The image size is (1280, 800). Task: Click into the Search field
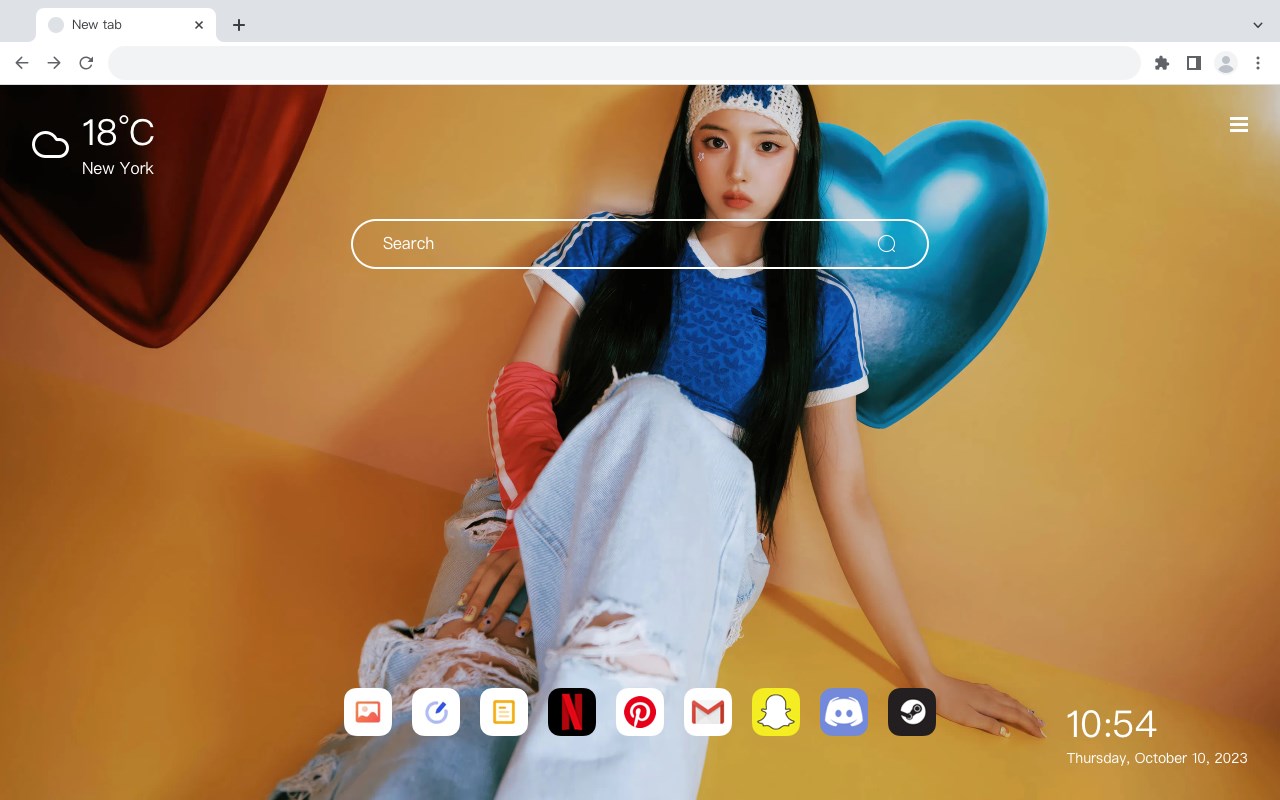click(x=640, y=244)
